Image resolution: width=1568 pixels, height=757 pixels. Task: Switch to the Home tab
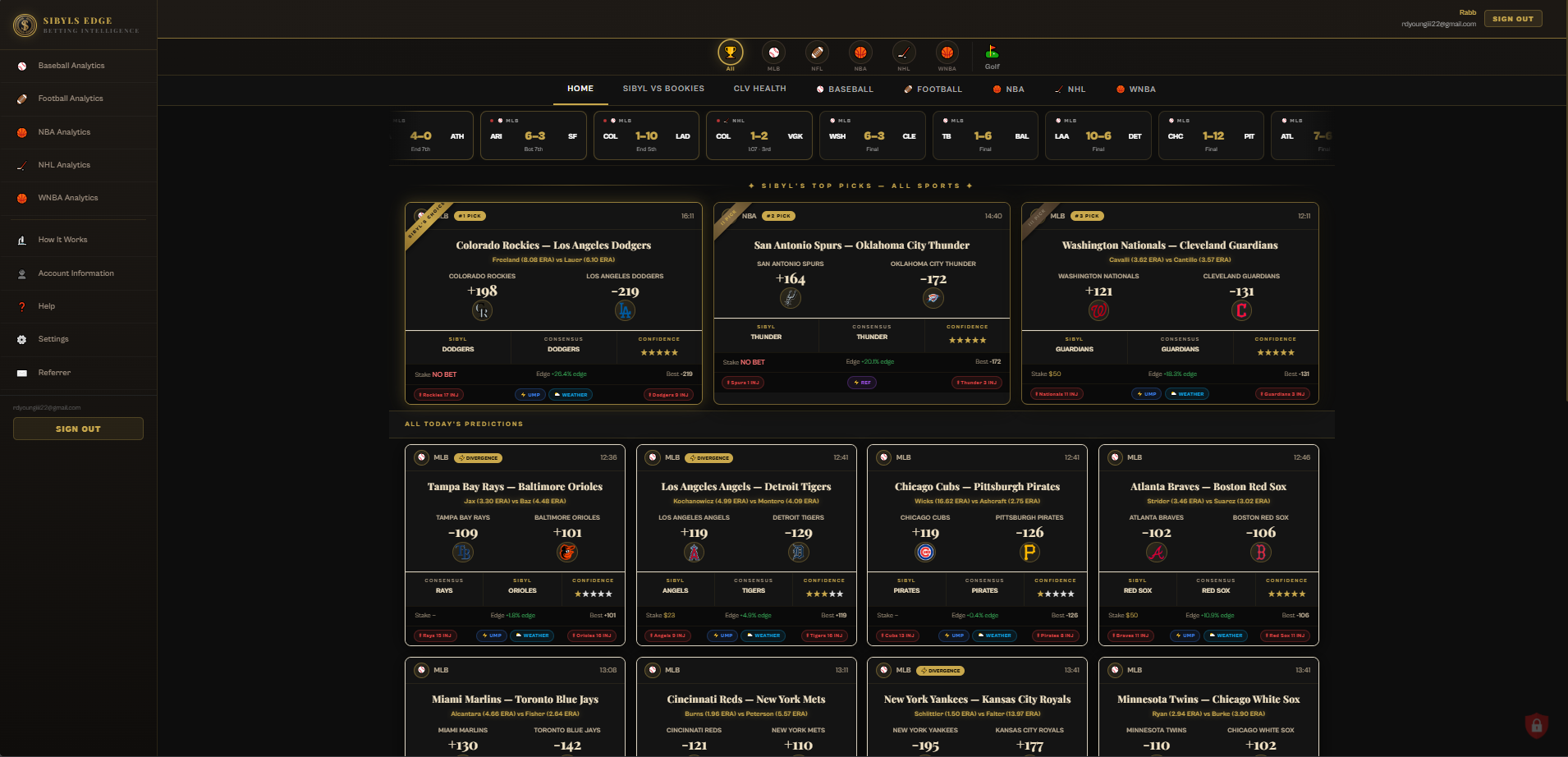tap(580, 89)
